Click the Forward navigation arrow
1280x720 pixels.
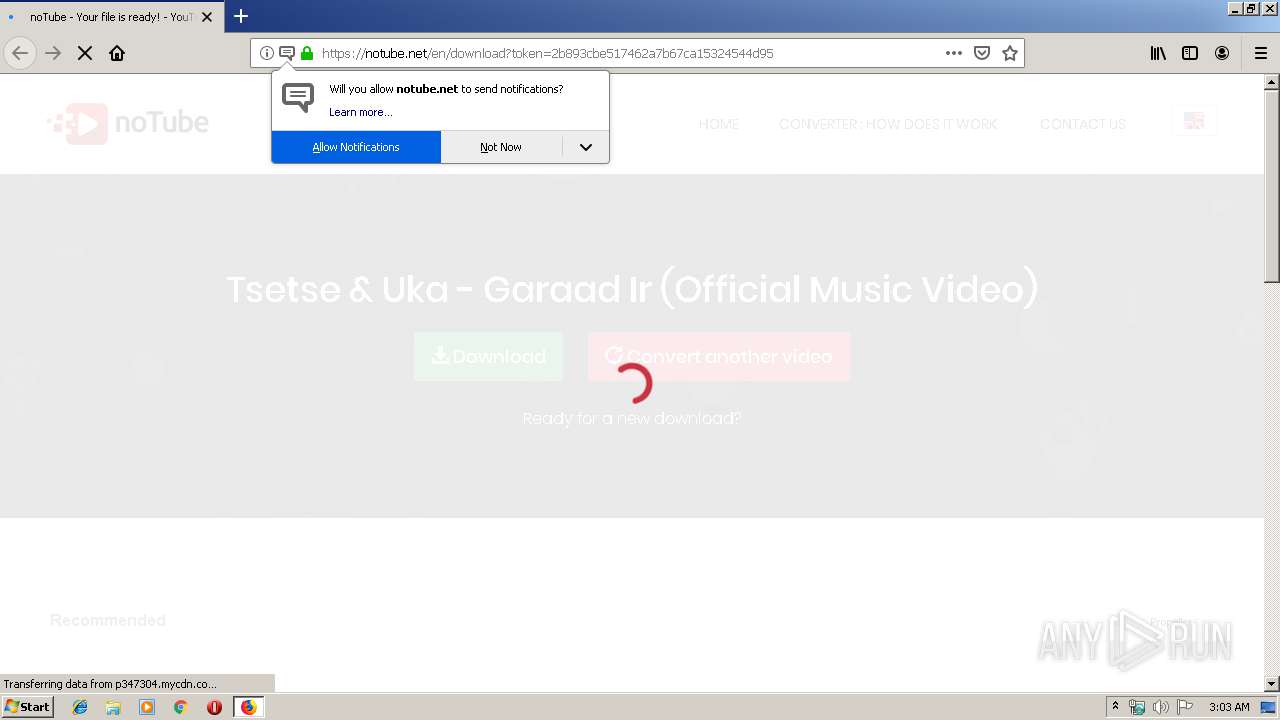click(x=53, y=53)
